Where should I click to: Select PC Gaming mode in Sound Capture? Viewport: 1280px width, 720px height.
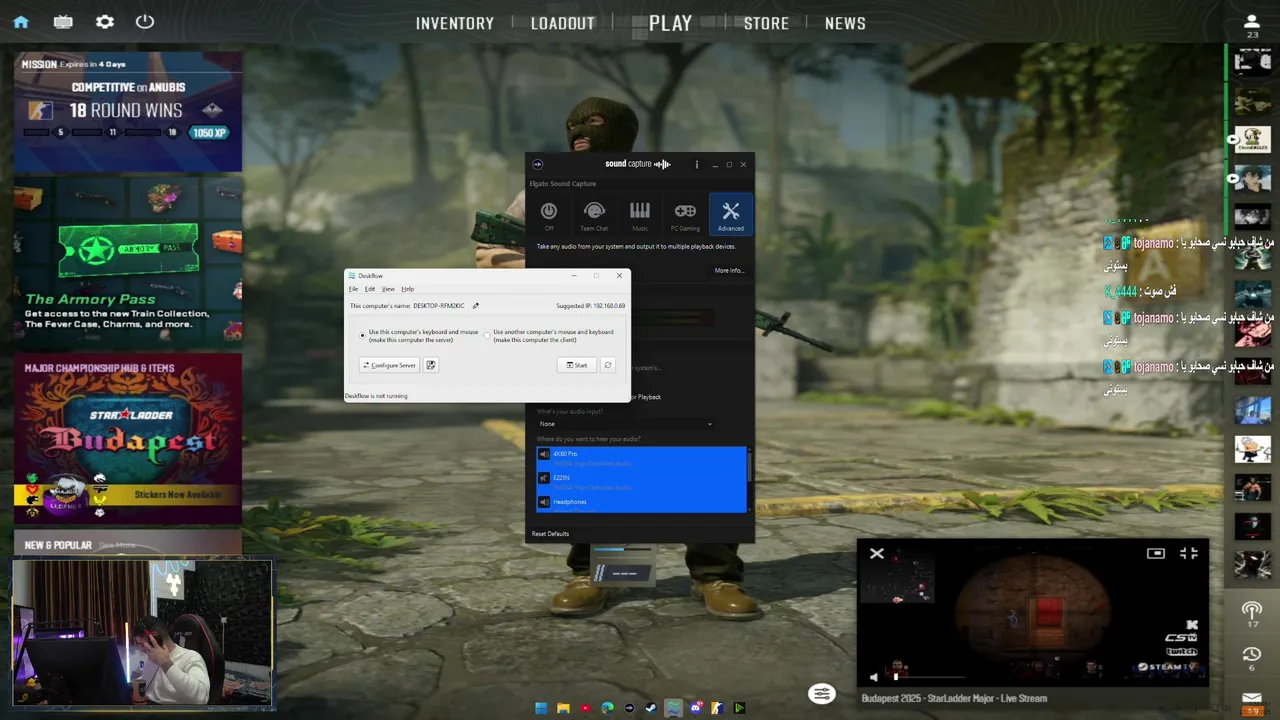(x=685, y=215)
